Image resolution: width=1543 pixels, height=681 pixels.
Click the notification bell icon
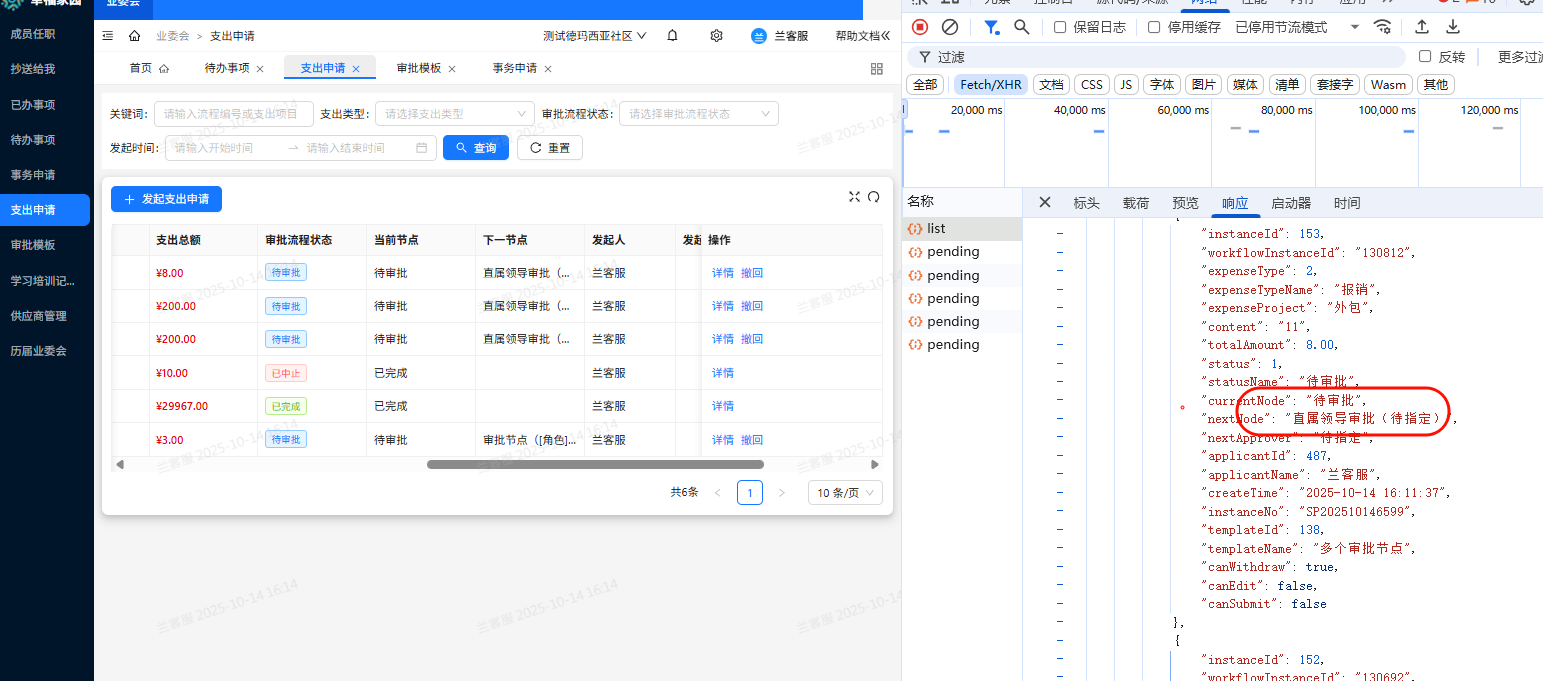coord(672,36)
